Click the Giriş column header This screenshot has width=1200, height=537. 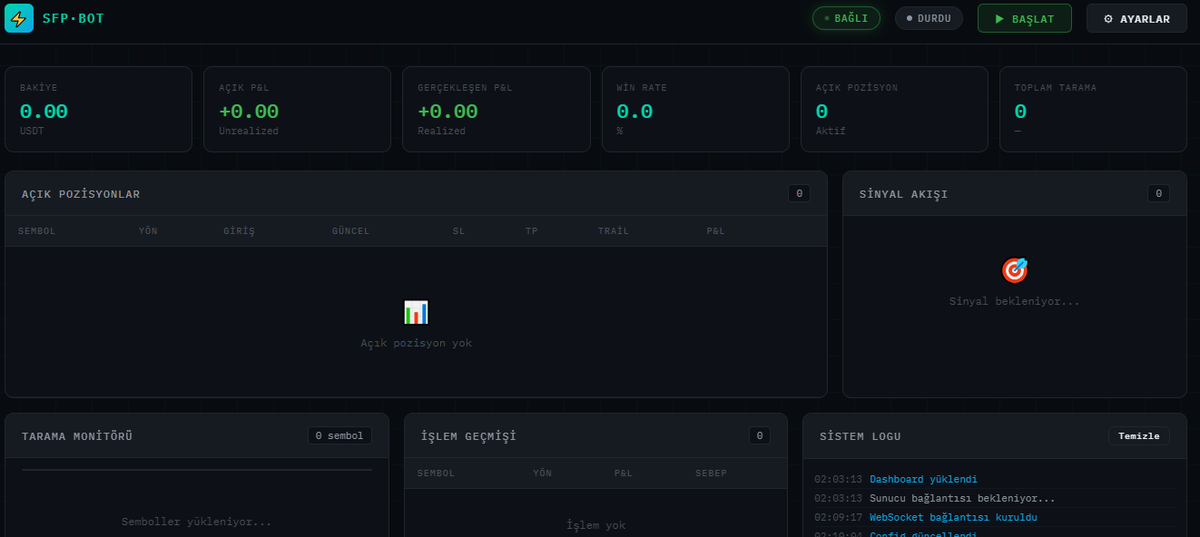click(x=239, y=231)
